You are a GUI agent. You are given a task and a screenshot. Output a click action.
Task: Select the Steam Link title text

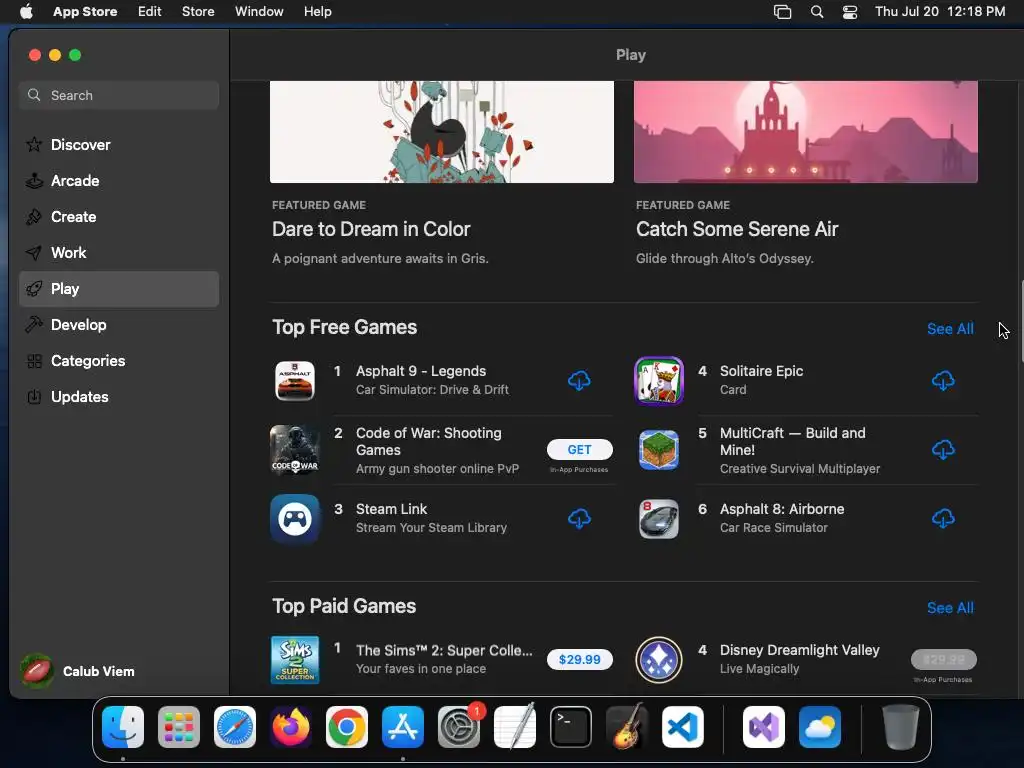pyautogui.click(x=391, y=509)
